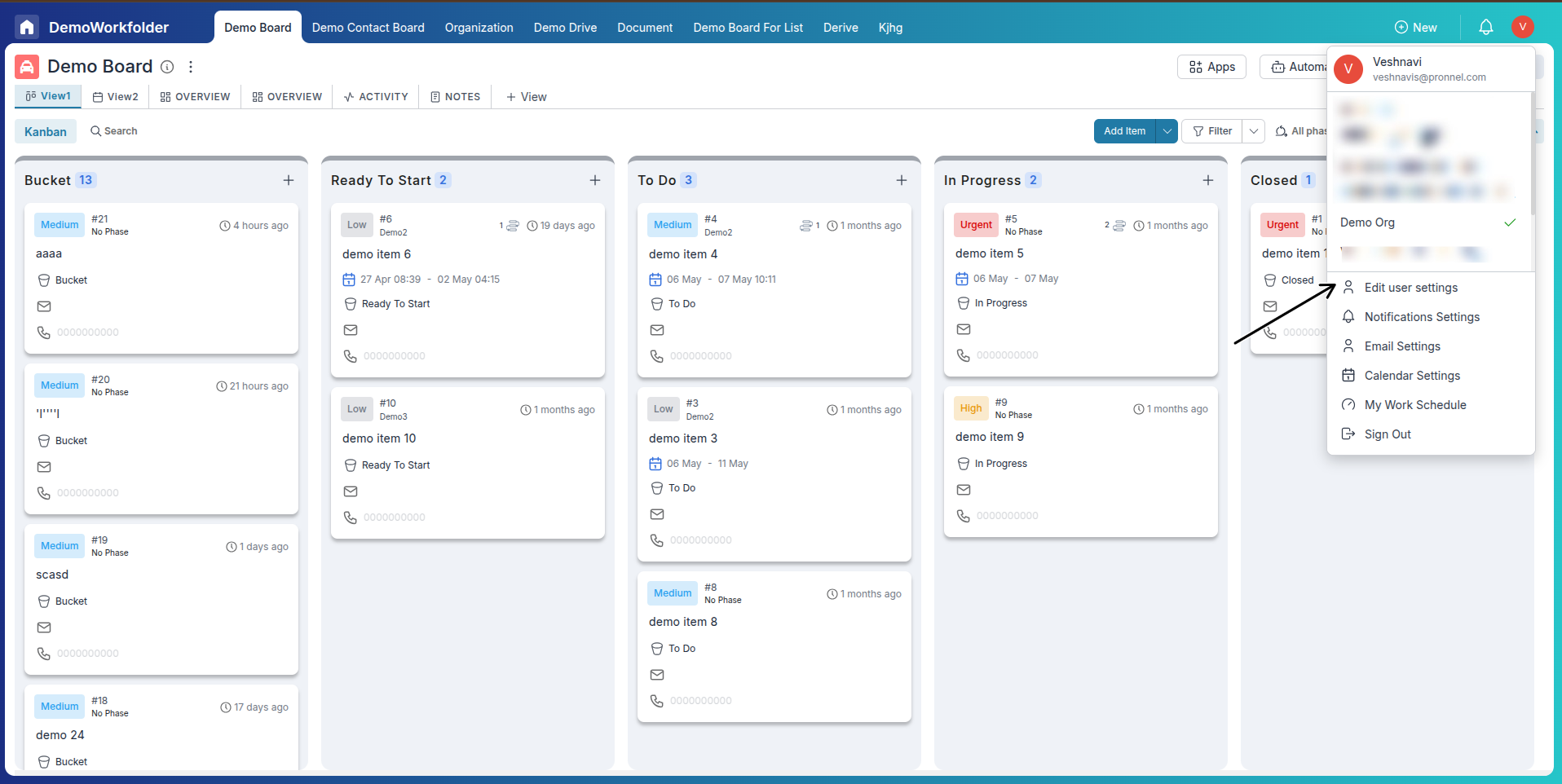1562x784 pixels.
Task: Click calendar icon on demo item 6
Action: (x=349, y=280)
